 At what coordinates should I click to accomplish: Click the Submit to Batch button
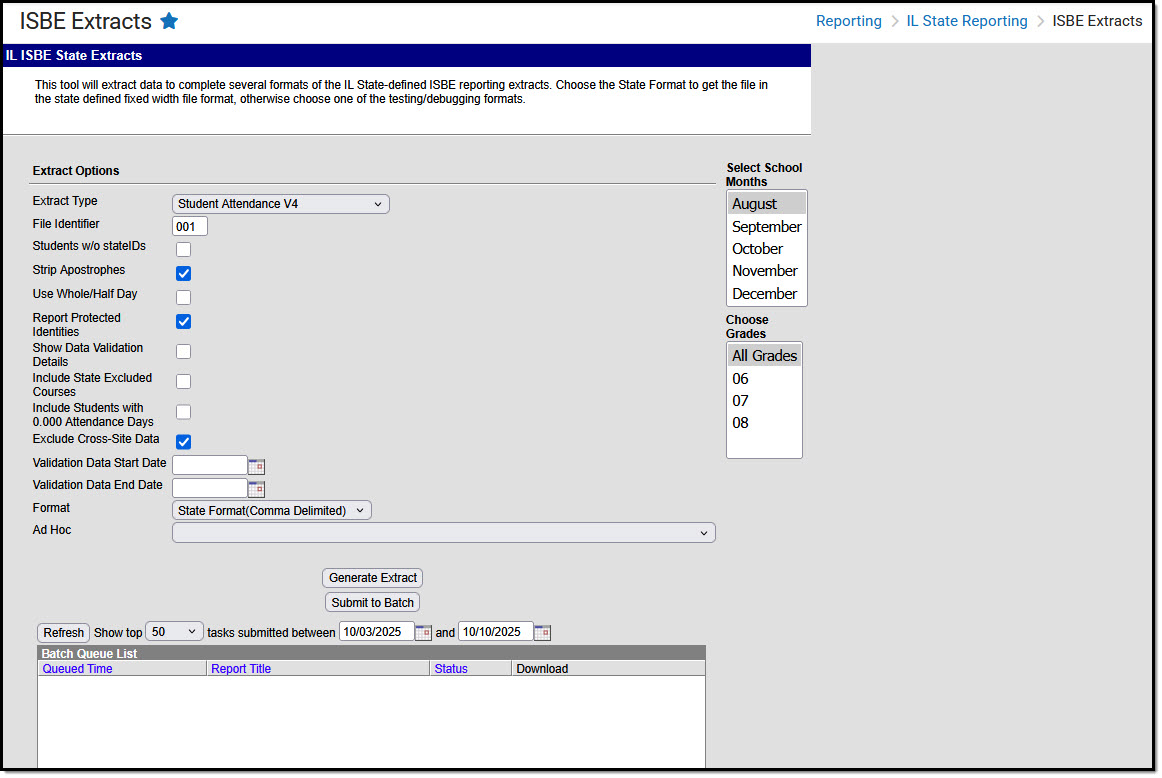[372, 602]
